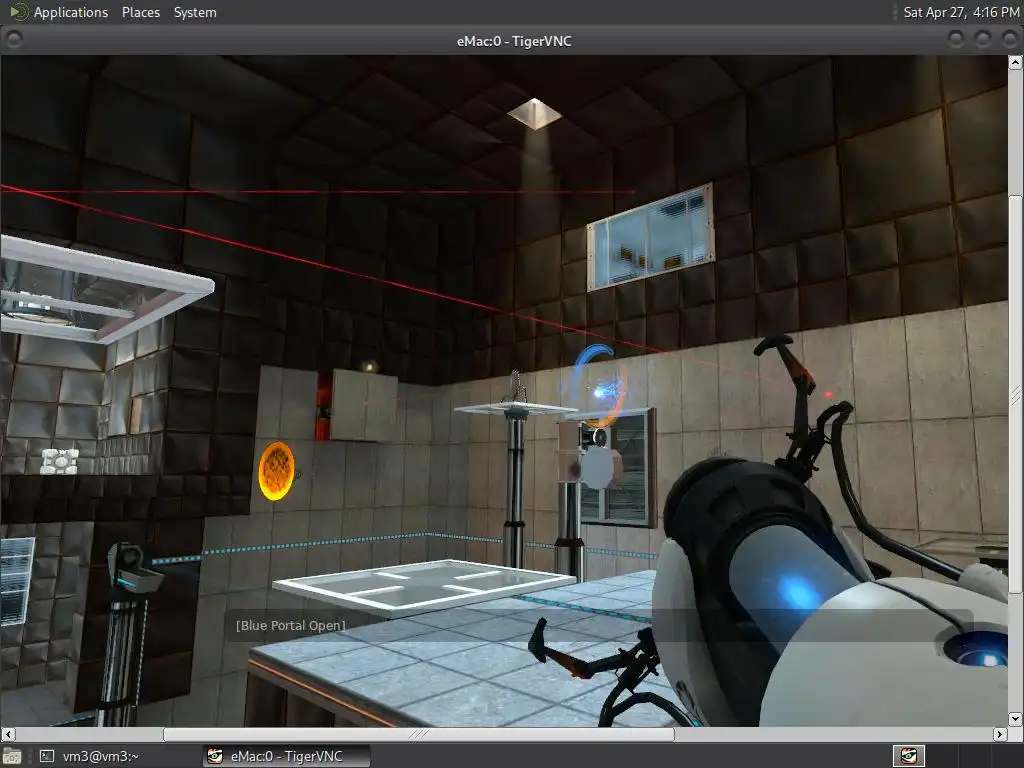
Task: Click the show desktop icon in bottom panel
Action: click(12, 756)
